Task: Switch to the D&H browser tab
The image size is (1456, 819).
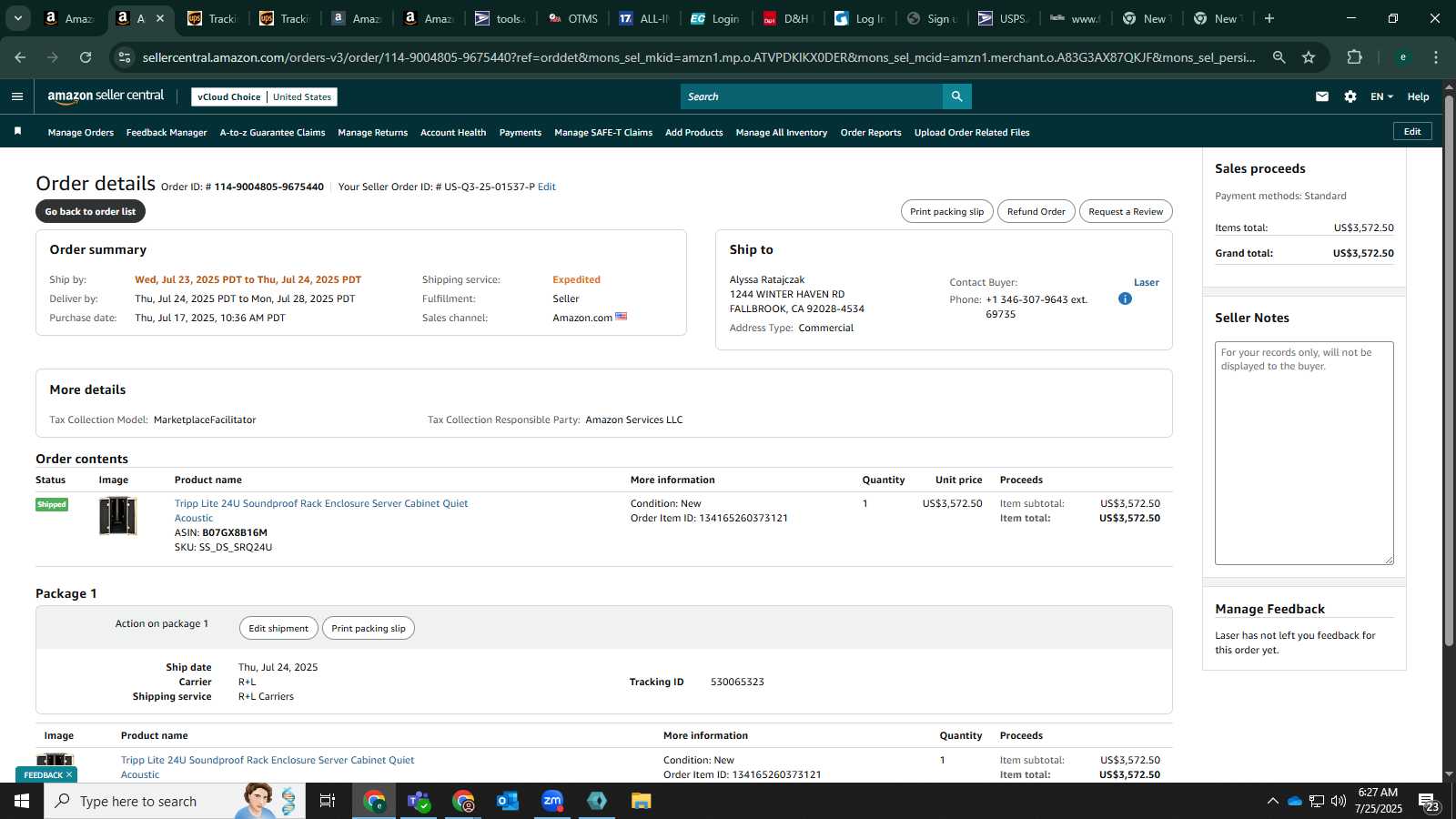Action: [x=788, y=18]
